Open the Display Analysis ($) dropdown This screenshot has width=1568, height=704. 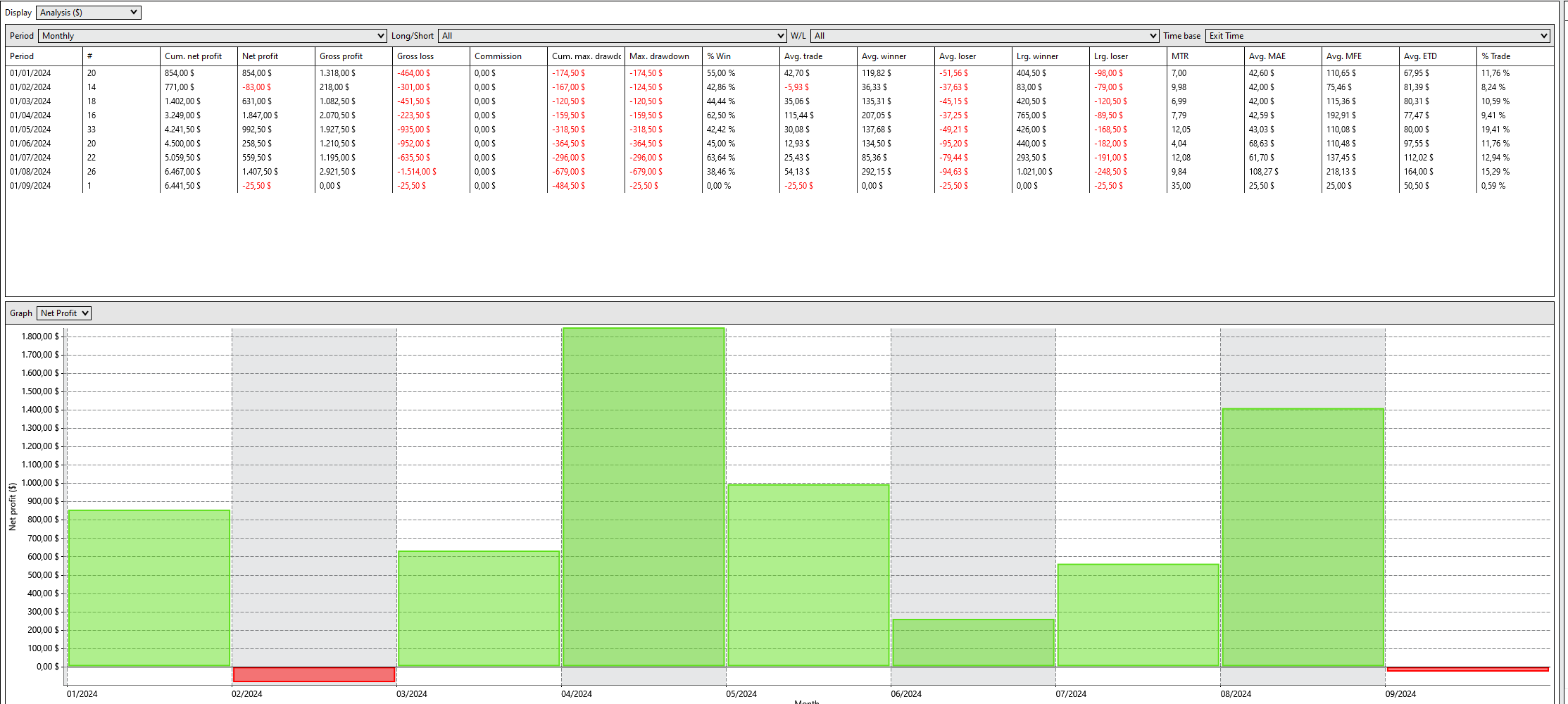coord(88,13)
